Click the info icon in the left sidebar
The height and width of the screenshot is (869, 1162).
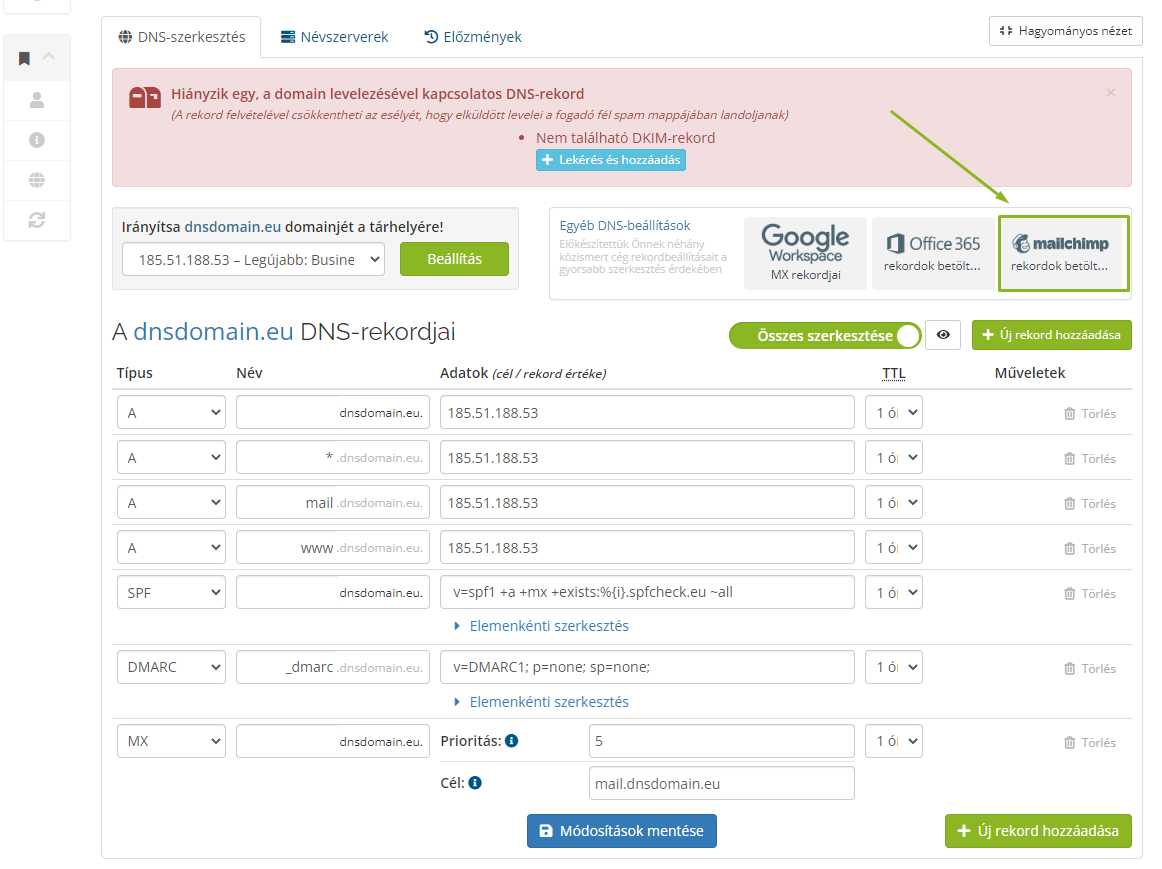[x=37, y=140]
